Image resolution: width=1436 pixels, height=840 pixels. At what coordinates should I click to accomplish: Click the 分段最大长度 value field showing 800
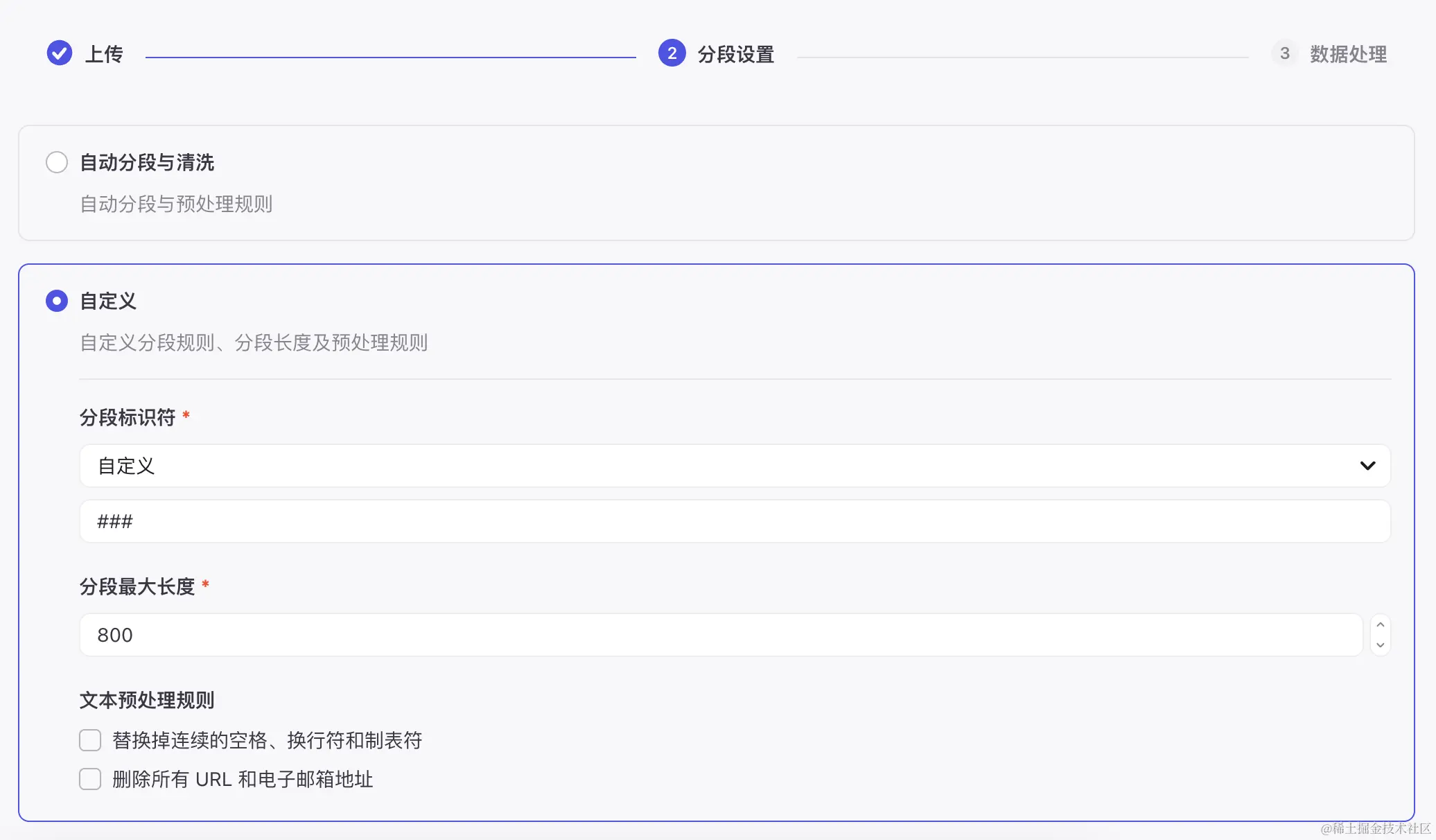coord(721,635)
